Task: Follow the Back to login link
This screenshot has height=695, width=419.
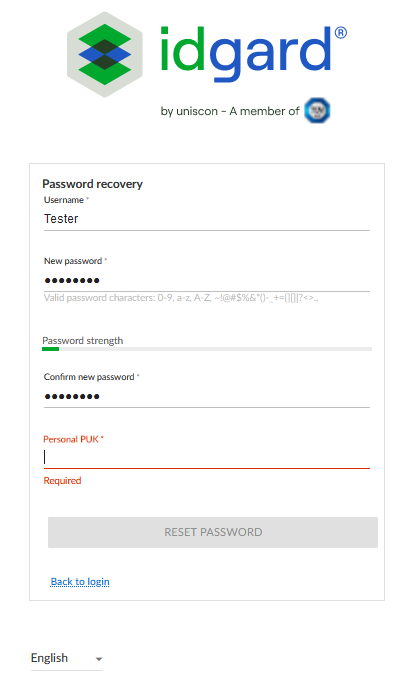Action: tap(80, 582)
